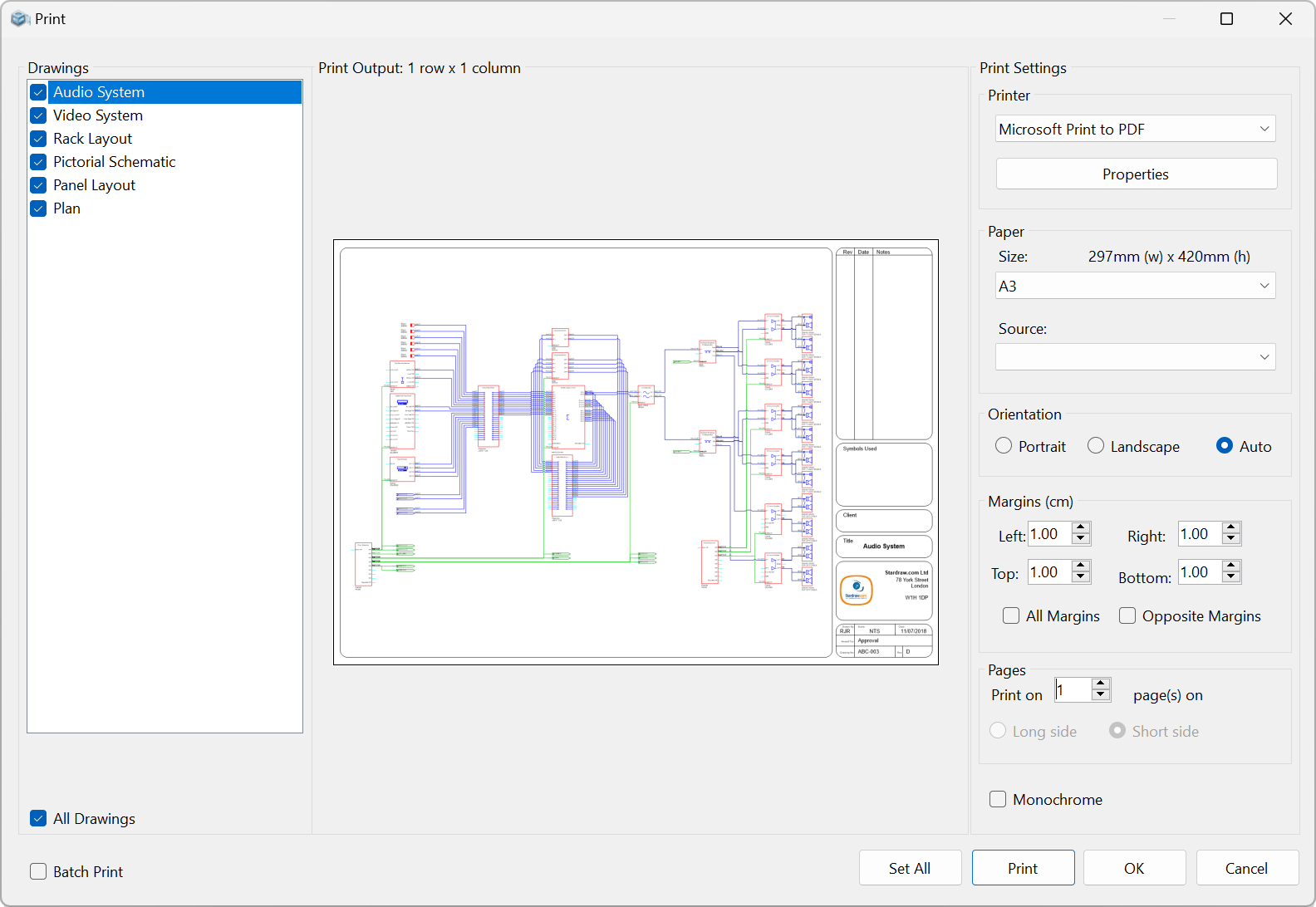Screen dimensions: 1316x907
Task: Select Landscape orientation
Action: pyautogui.click(x=1096, y=446)
